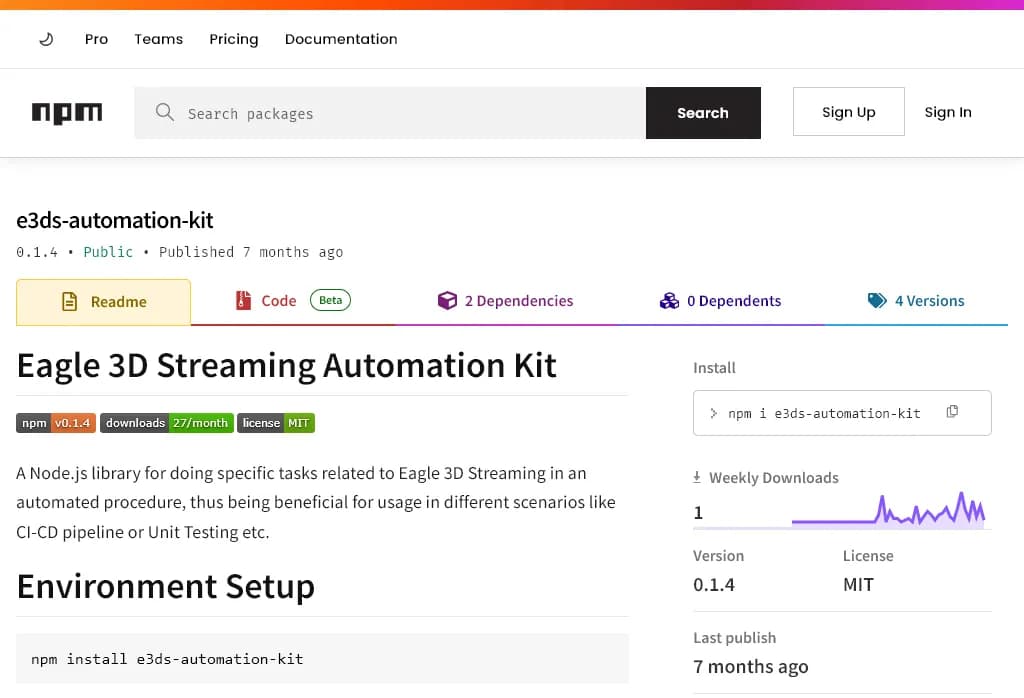Select the Readme tab
This screenshot has width=1024, height=698.
(103, 302)
